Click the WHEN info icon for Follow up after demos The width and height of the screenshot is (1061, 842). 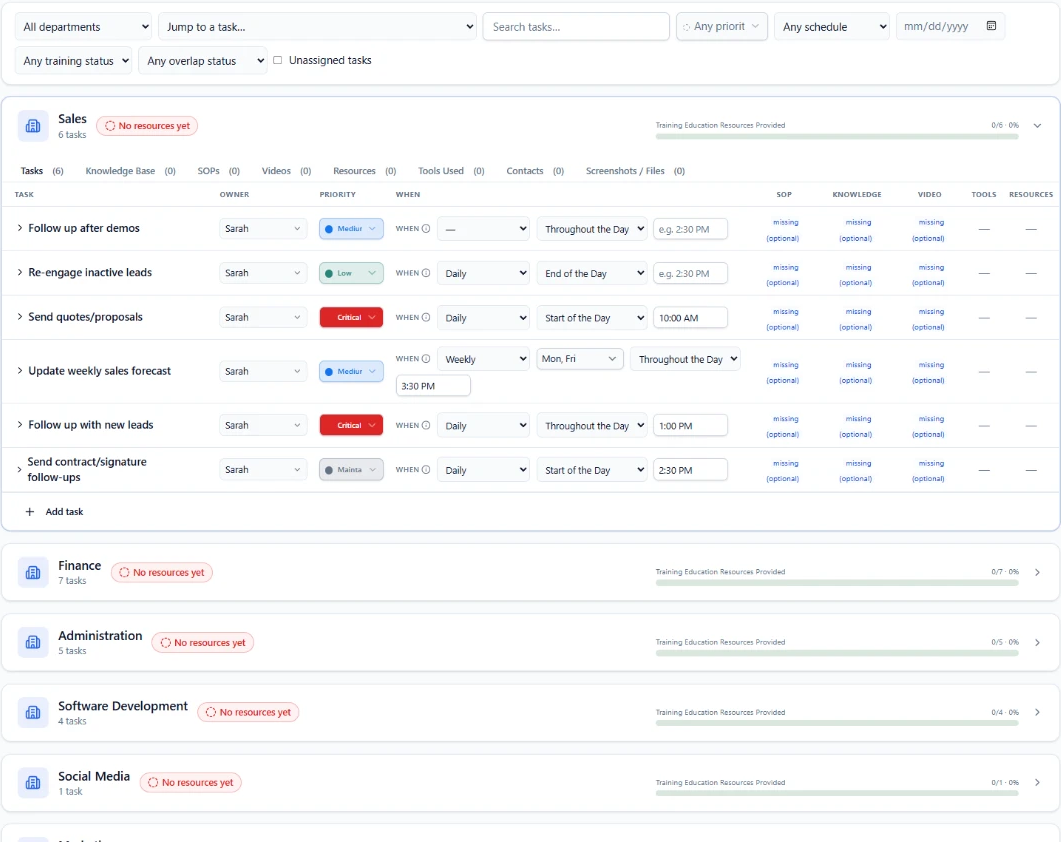point(426,229)
